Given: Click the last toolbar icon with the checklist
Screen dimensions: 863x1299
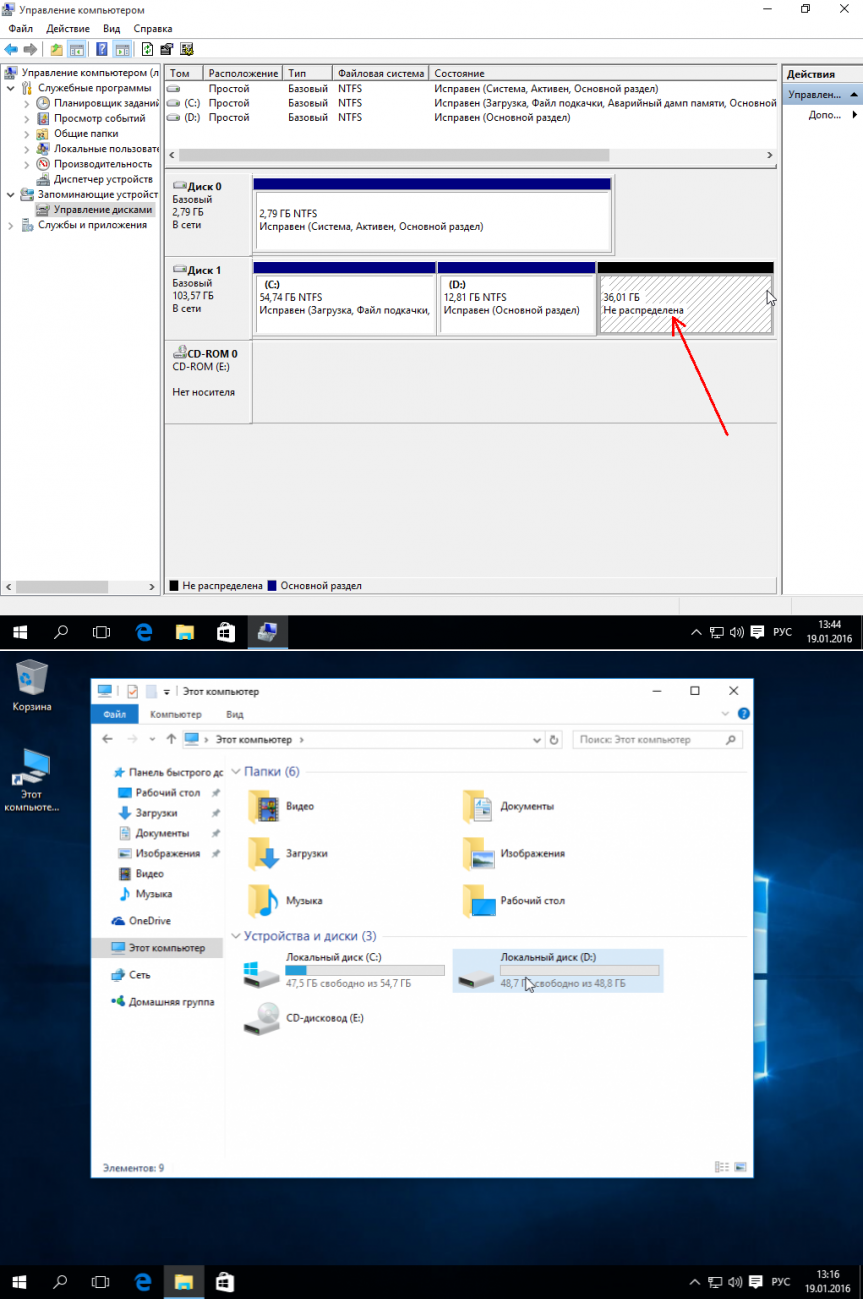Looking at the screenshot, I should (x=186, y=49).
